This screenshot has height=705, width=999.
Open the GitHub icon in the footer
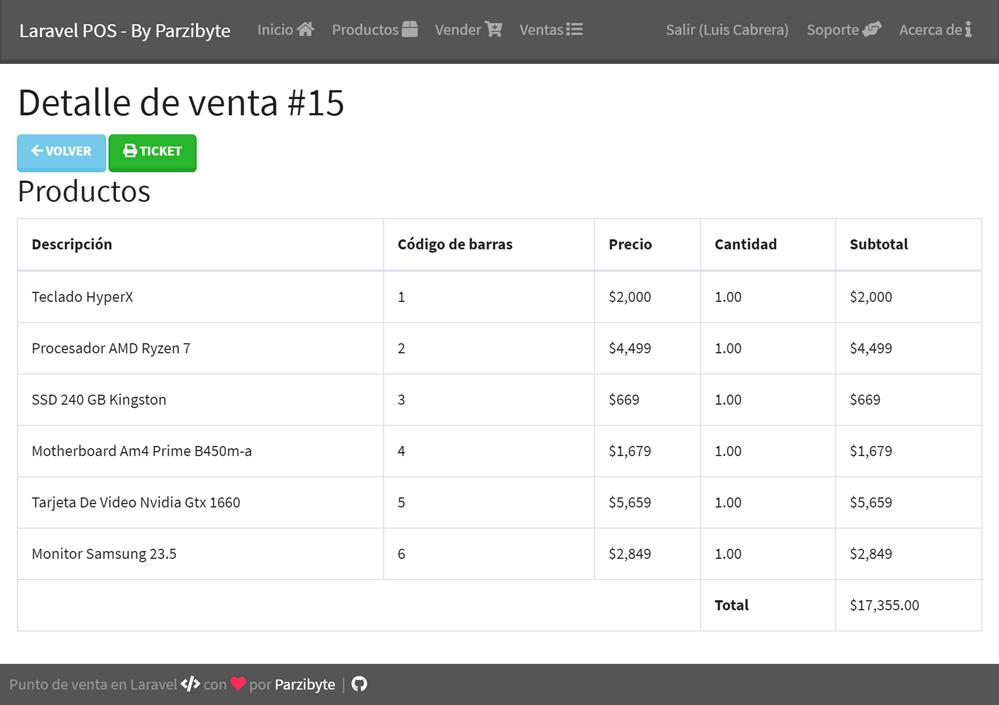click(x=359, y=684)
